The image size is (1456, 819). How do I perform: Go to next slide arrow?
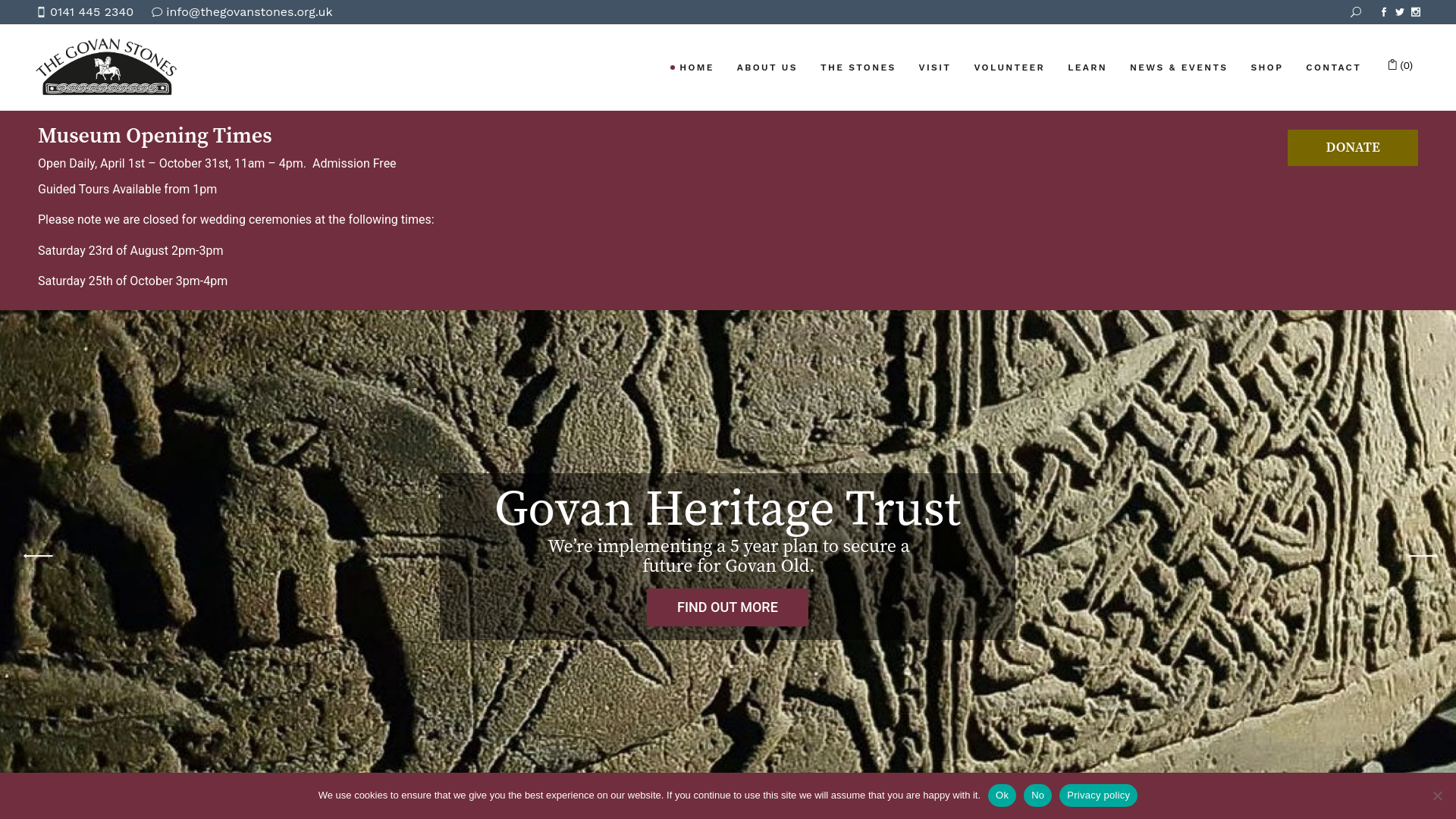pos(1423,556)
